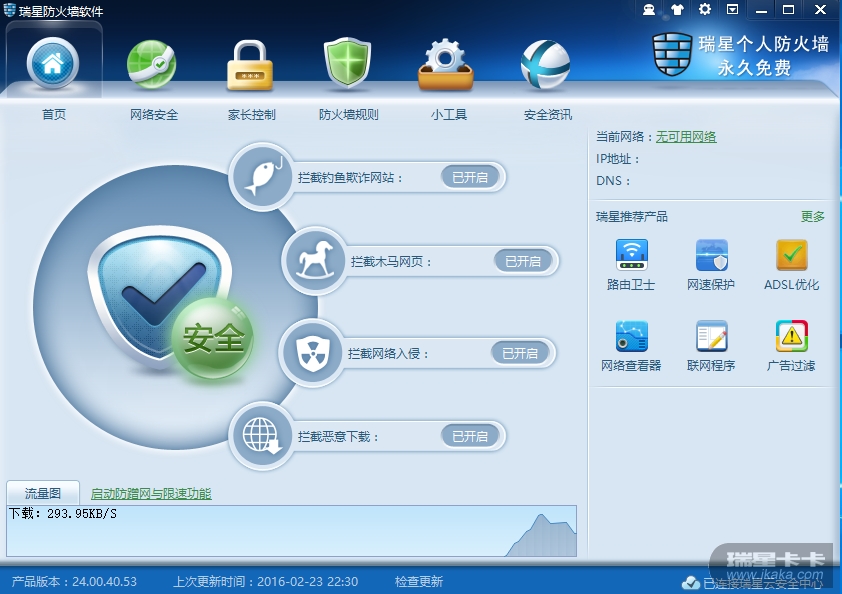The width and height of the screenshot is (842, 594).
Task: Launch the 网速保护 speed protection icon
Action: tap(712, 255)
